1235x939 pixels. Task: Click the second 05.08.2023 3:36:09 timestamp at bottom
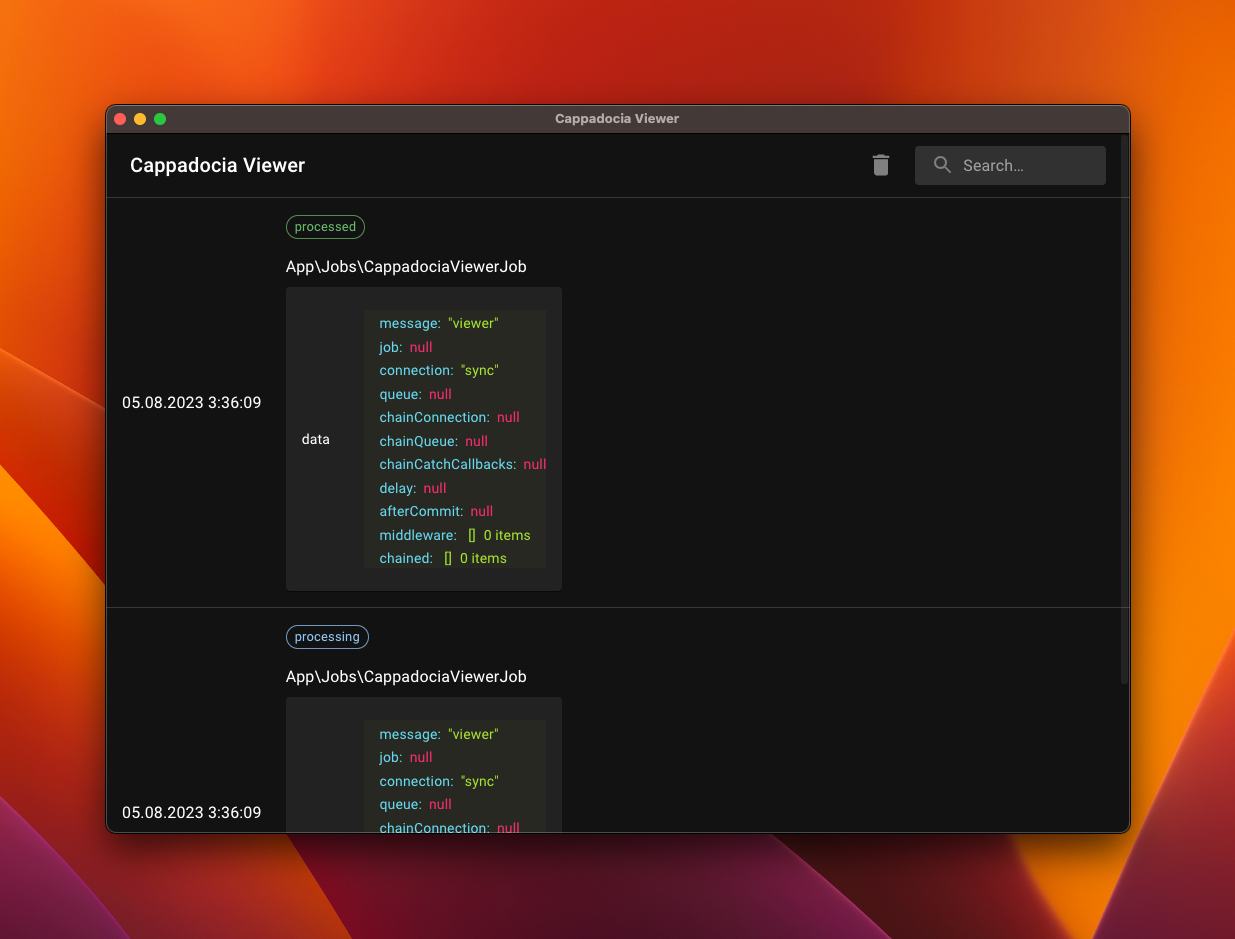[192, 813]
